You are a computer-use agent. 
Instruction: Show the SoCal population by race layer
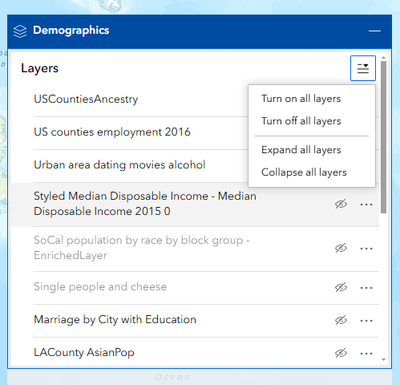pos(341,248)
